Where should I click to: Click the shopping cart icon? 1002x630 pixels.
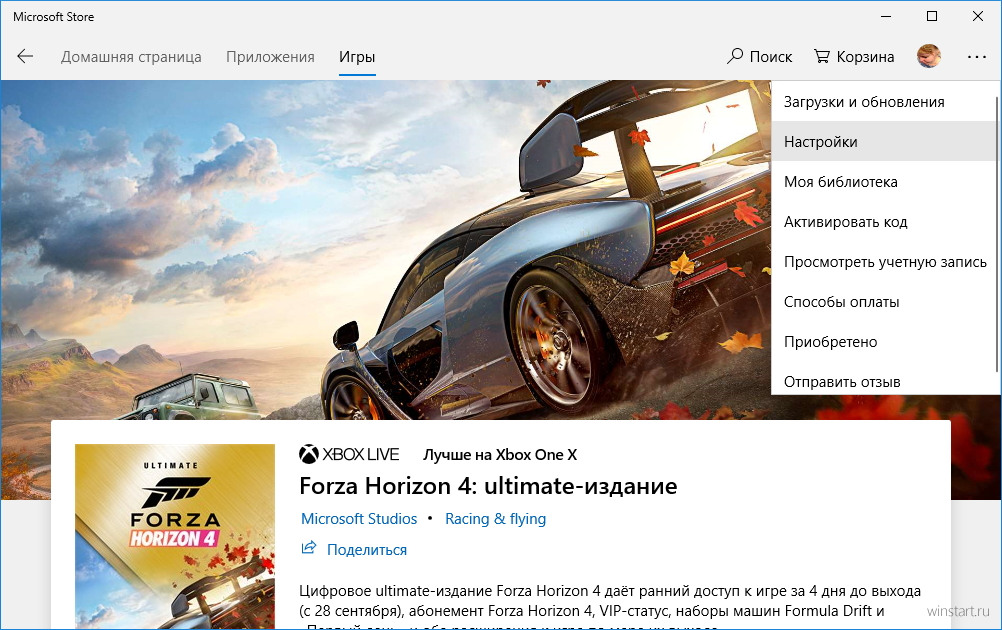pos(822,56)
